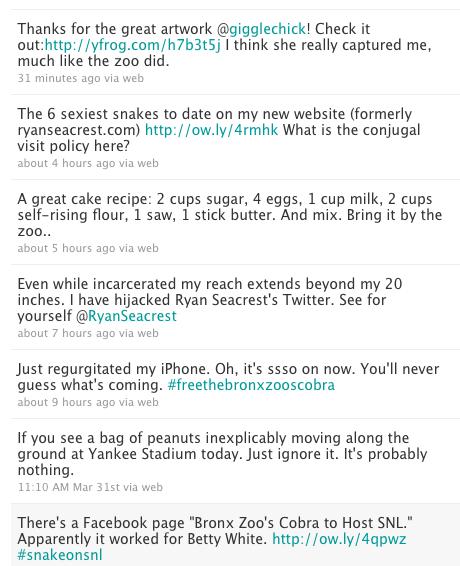The width and height of the screenshot is (460, 566).
Task: Open the yfrog.com/h7b3t5j artwork link
Action: (132, 45)
